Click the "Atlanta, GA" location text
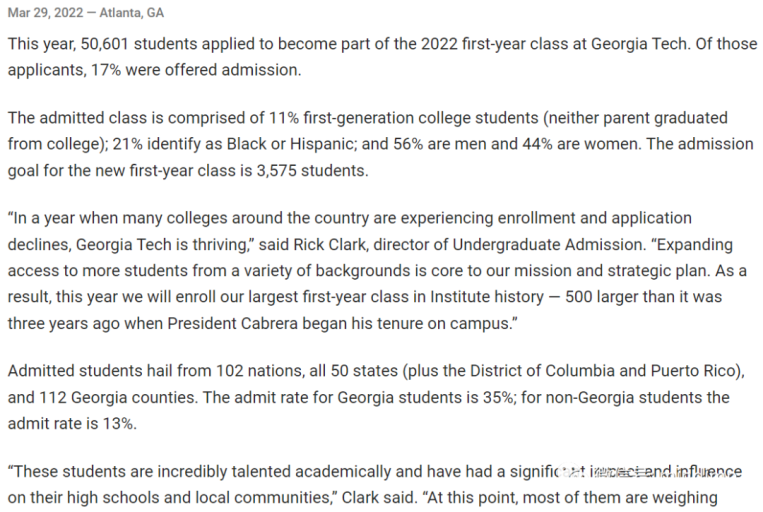763x512 pixels. click(132, 13)
